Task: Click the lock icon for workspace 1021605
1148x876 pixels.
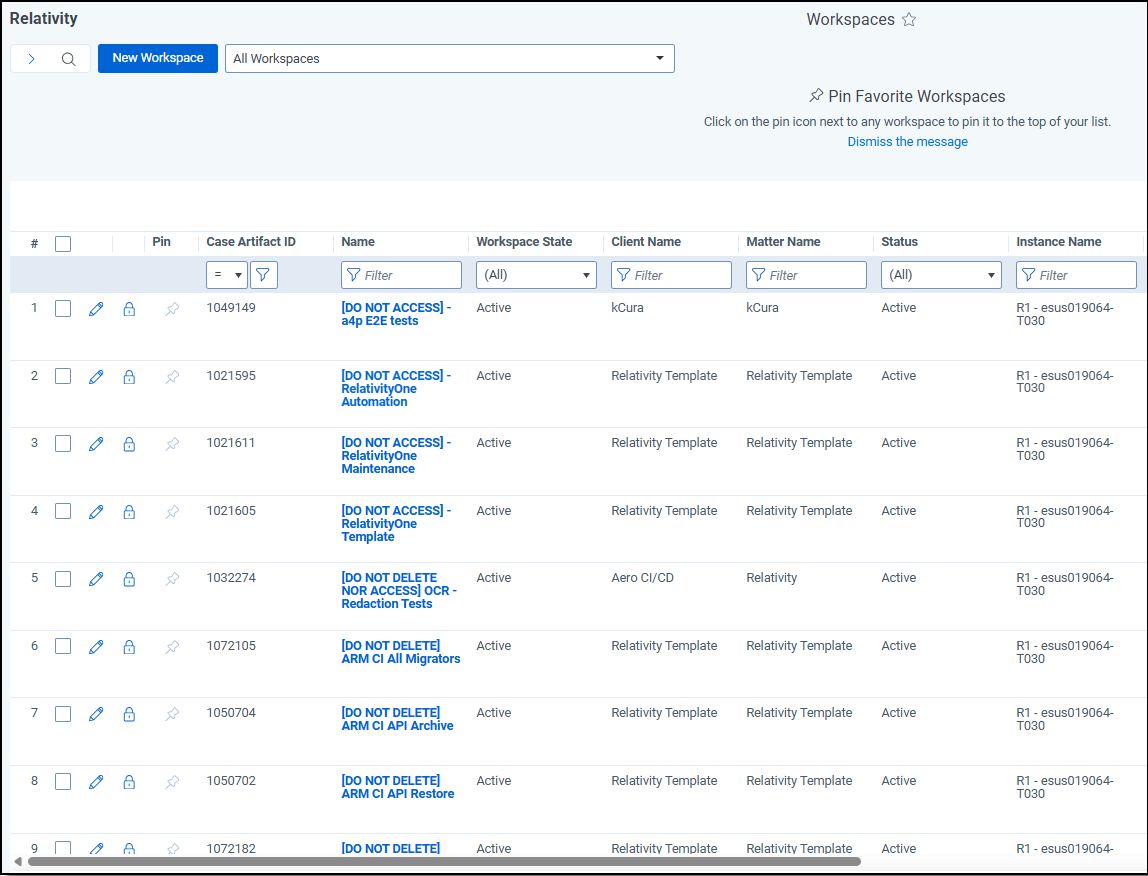Action: point(129,511)
